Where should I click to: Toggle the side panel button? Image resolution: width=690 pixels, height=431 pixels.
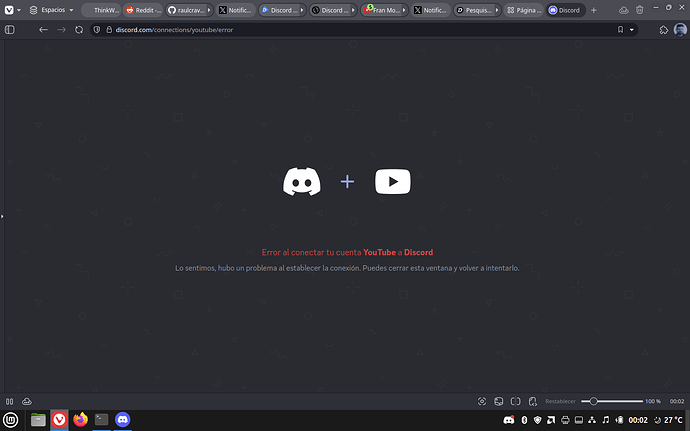(10, 29)
